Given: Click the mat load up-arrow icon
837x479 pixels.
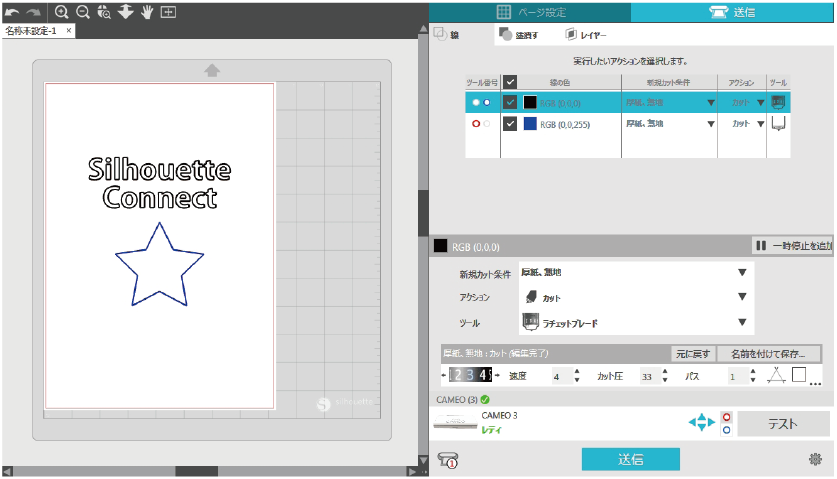Looking at the screenshot, I should click(212, 70).
